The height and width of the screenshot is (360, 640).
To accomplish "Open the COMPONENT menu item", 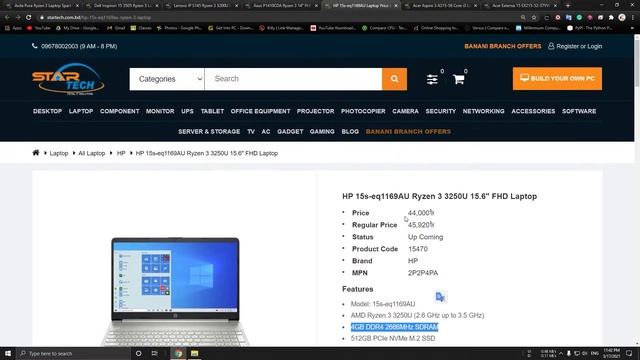I will [120, 111].
